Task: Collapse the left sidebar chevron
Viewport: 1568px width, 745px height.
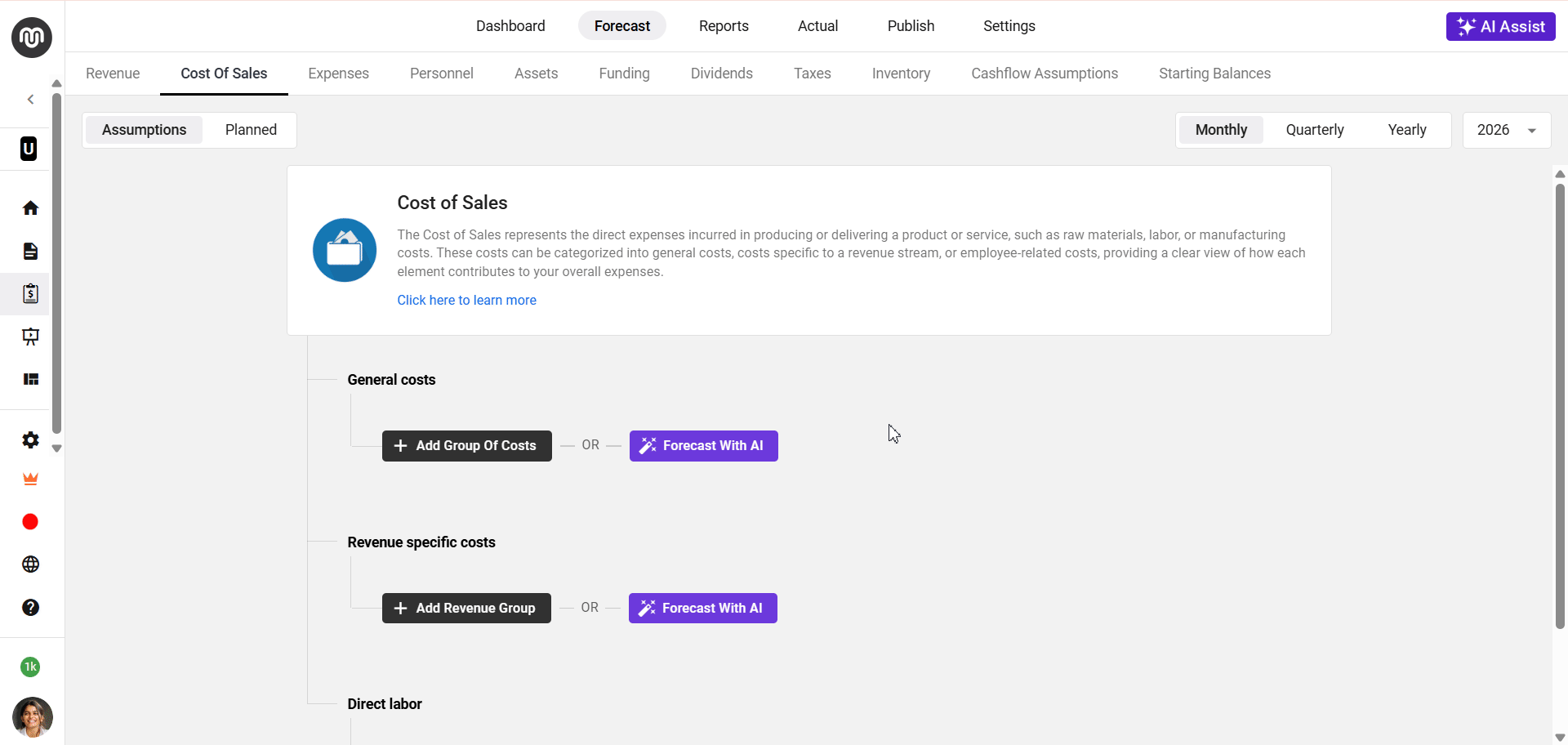Action: click(30, 100)
